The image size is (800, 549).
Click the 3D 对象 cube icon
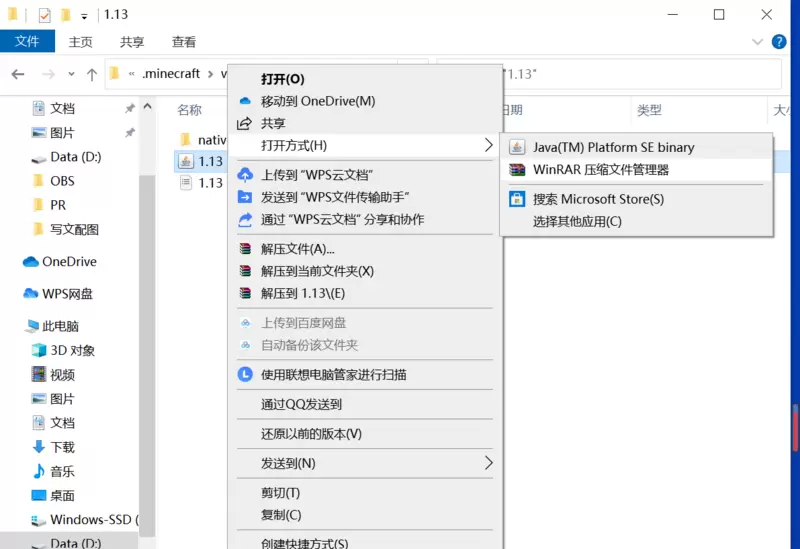(x=39, y=351)
